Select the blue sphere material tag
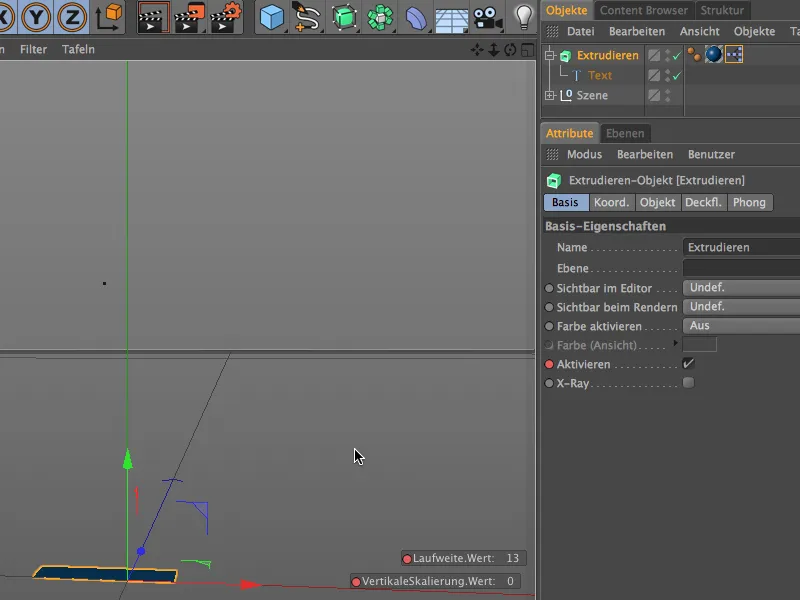 [x=714, y=54]
